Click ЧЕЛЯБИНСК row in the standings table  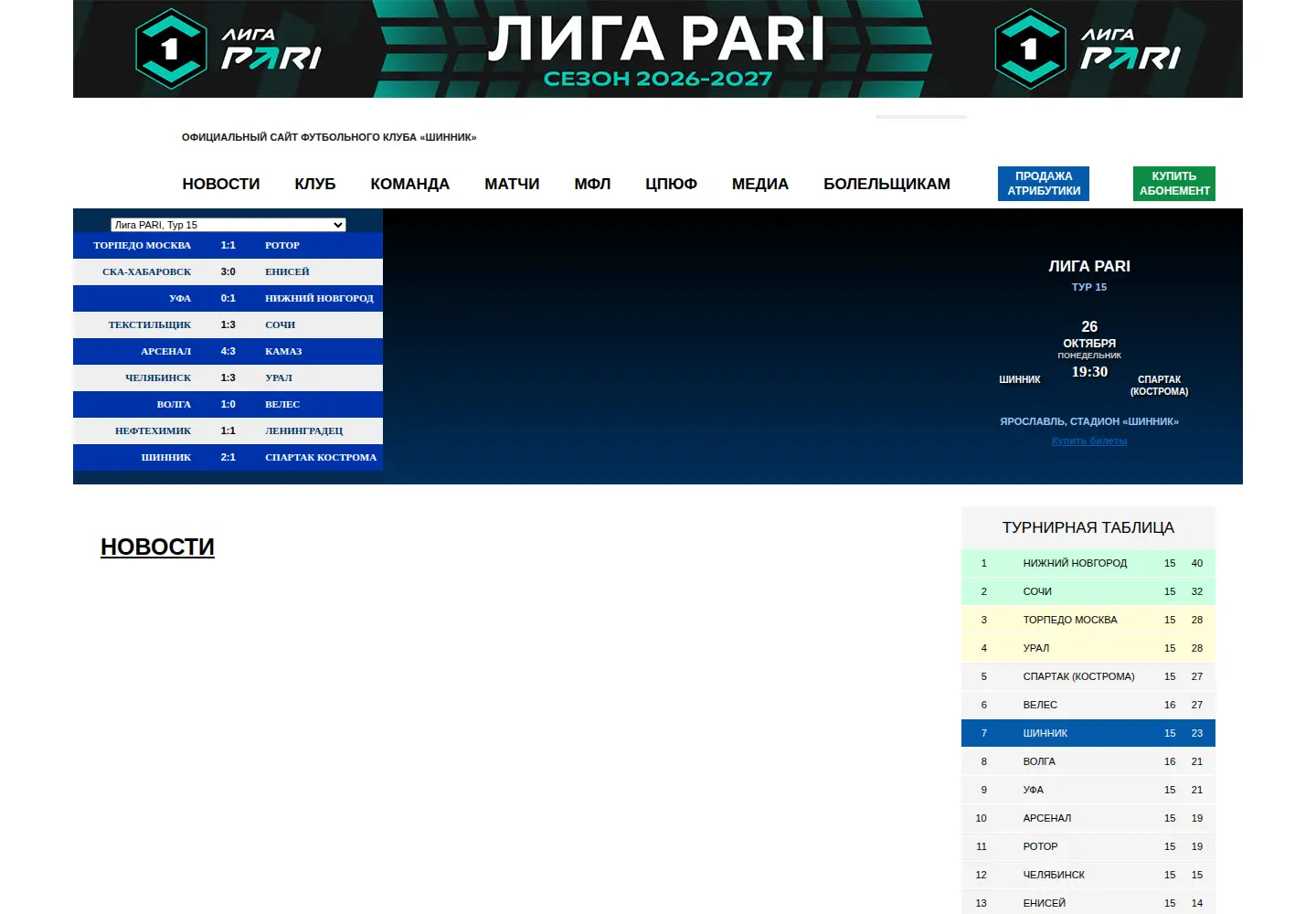(1088, 875)
